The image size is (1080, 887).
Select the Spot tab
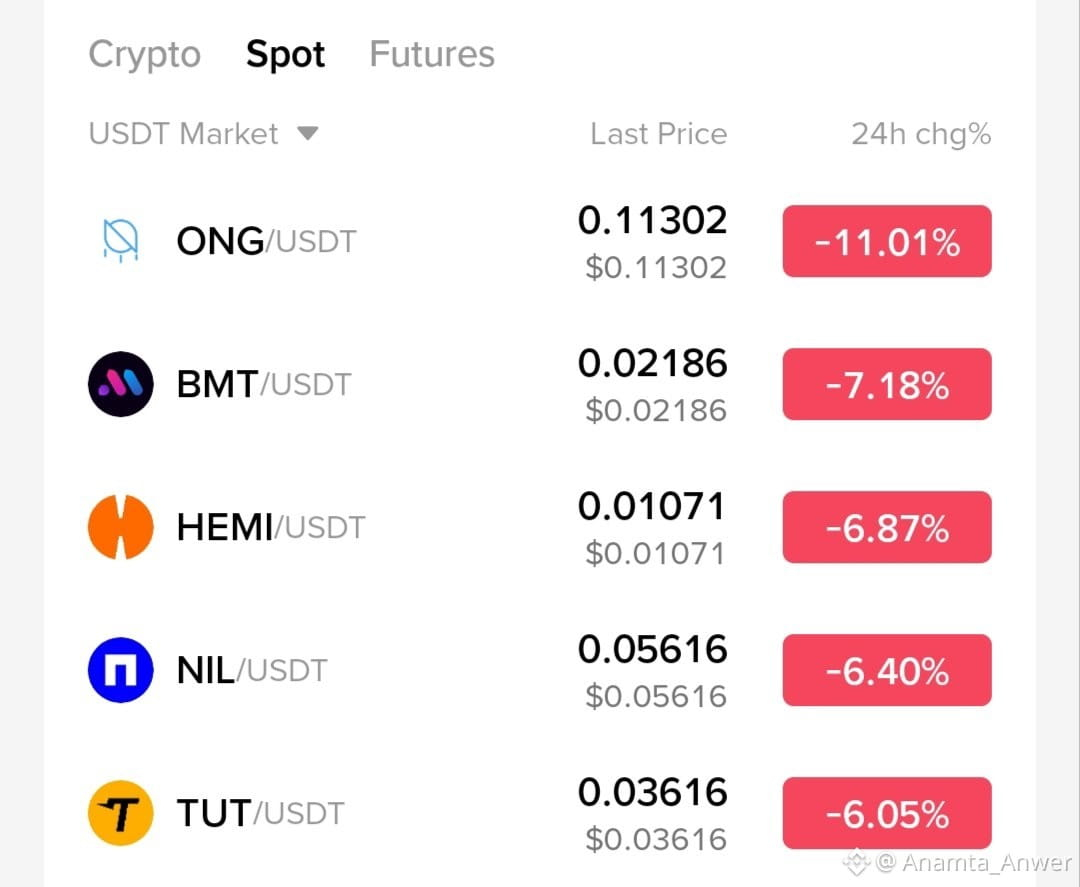click(x=285, y=54)
